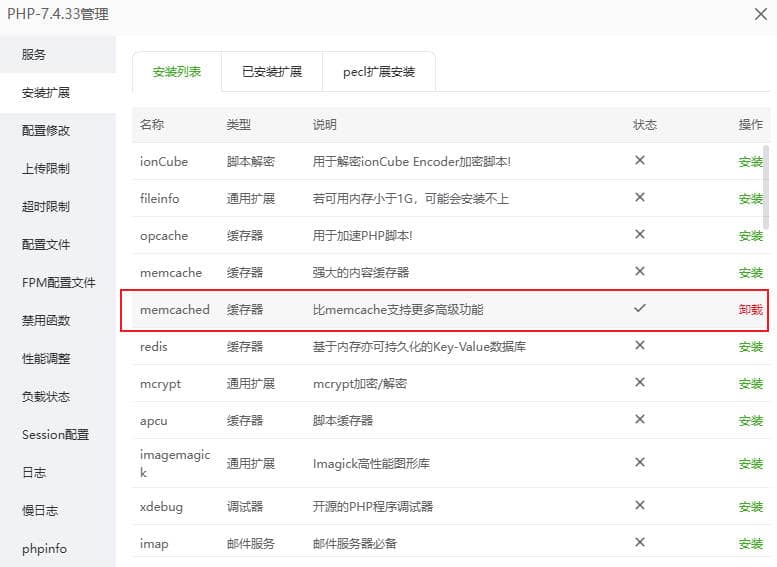Install the imagemagick extension
The width and height of the screenshot is (777, 567).
pos(750,464)
